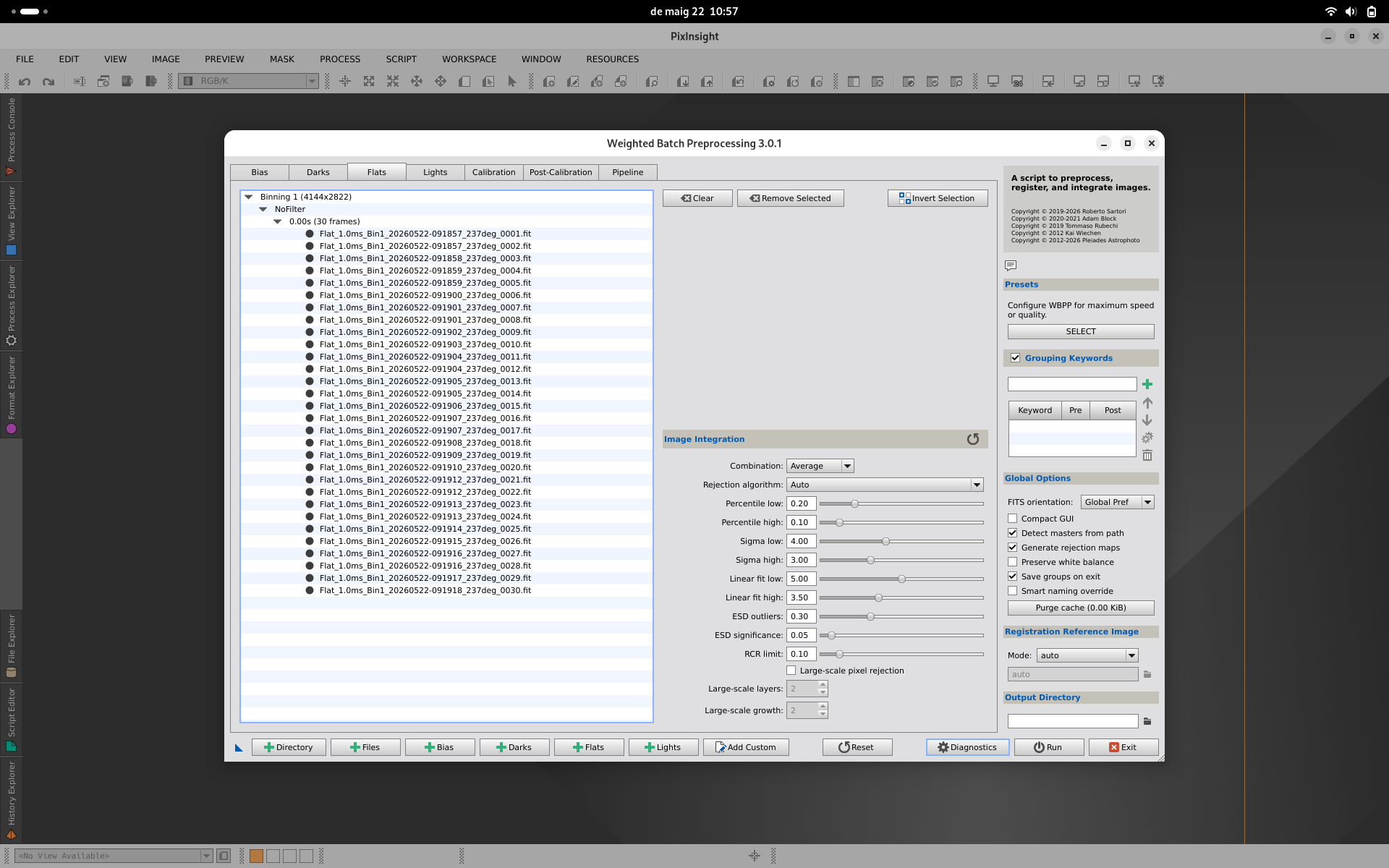
Task: Uncheck Generate rejection maps option
Action: [x=1013, y=548]
